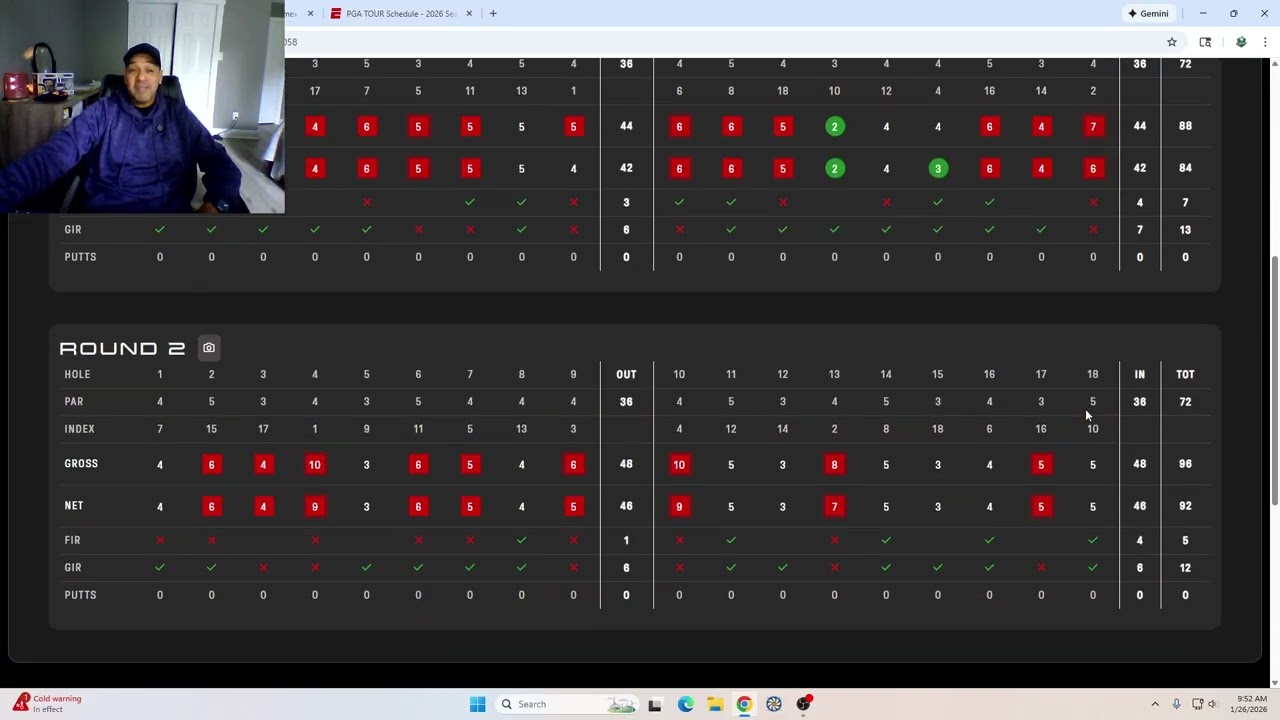Launch Microsoft Edge from the taskbar
This screenshot has width=1280, height=720.
pyautogui.click(x=685, y=704)
